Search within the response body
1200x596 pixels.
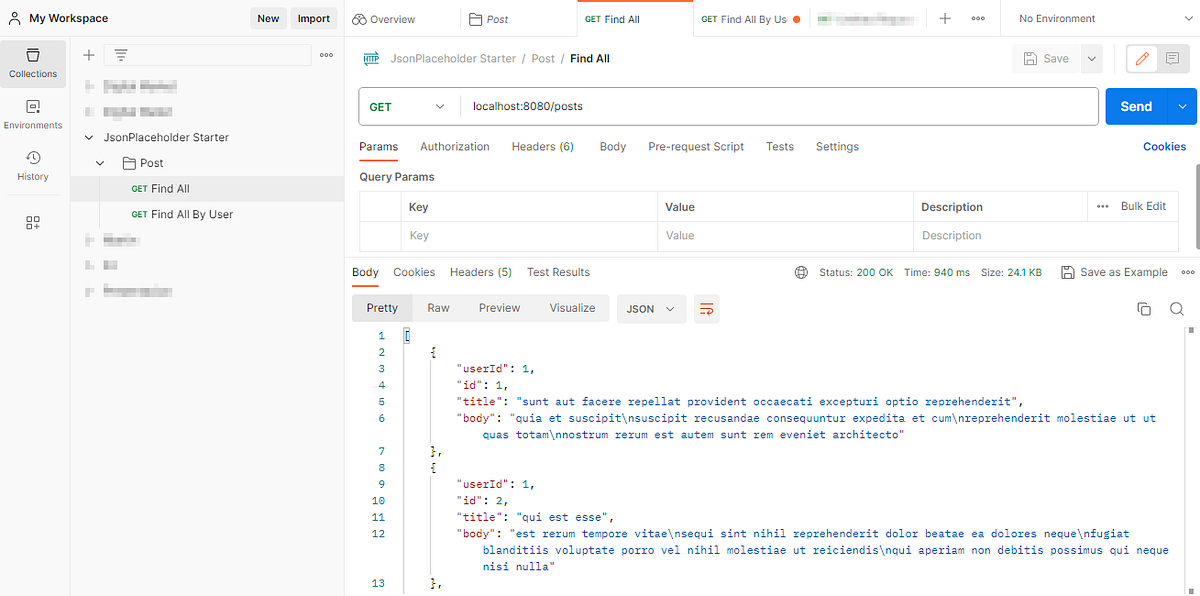[x=1176, y=309]
